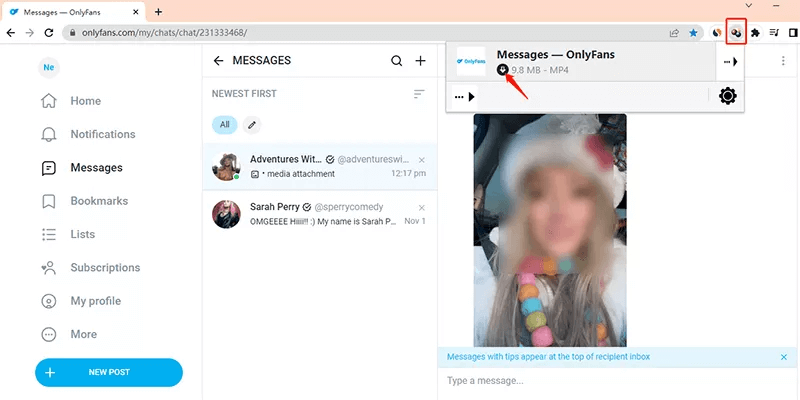The width and height of the screenshot is (800, 400).
Task: Click Messages — OnlyFans title in popup
Action: tap(556, 55)
